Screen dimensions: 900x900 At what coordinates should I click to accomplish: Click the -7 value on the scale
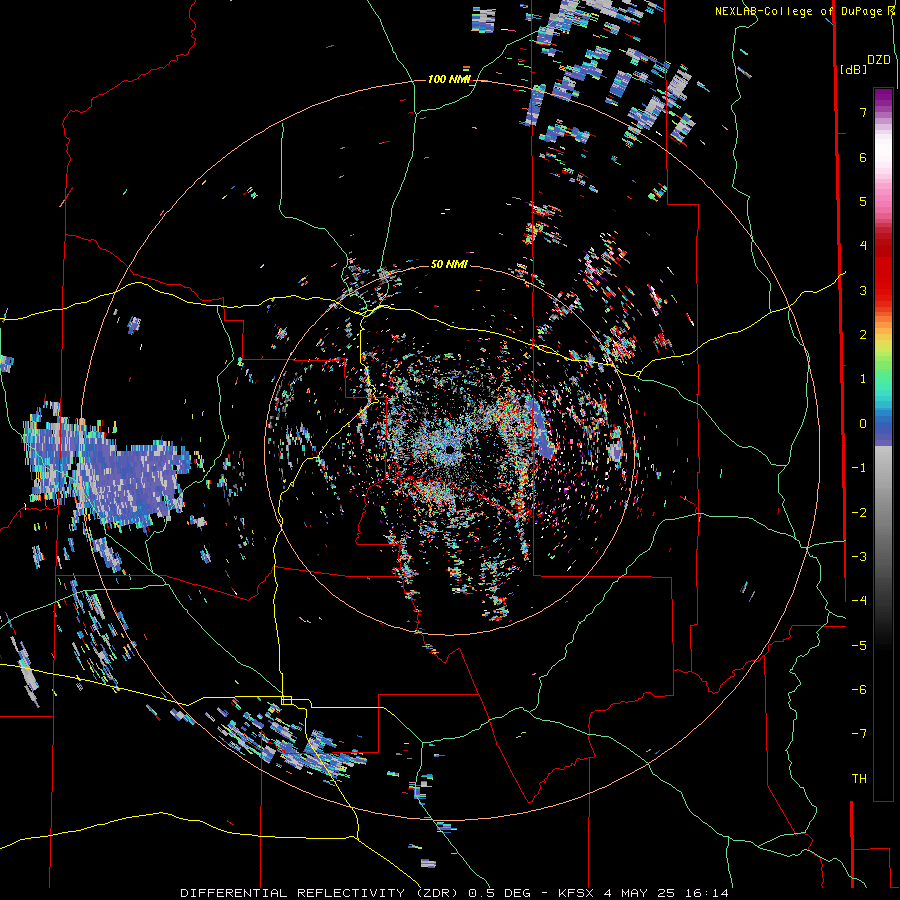pyautogui.click(x=859, y=734)
